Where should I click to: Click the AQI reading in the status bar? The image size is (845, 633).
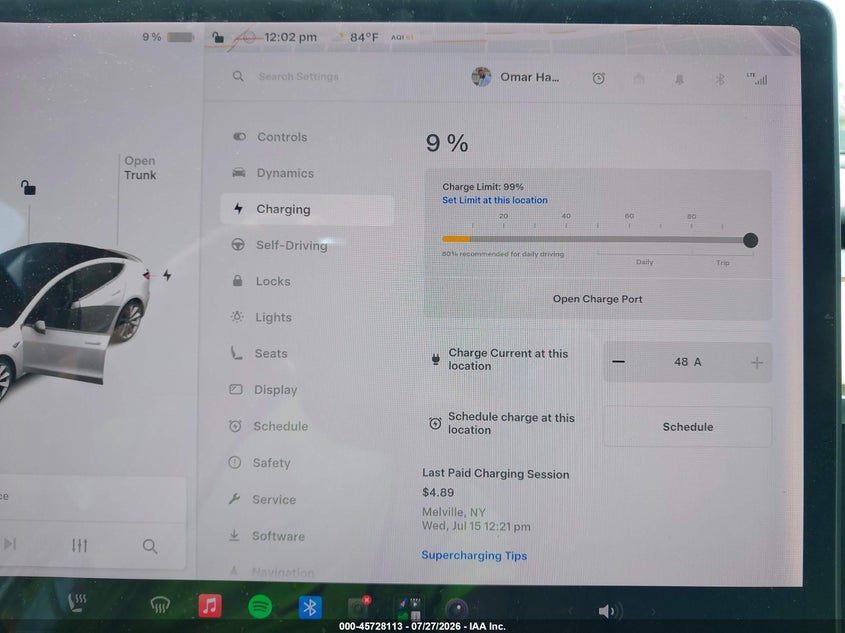pyautogui.click(x=402, y=37)
